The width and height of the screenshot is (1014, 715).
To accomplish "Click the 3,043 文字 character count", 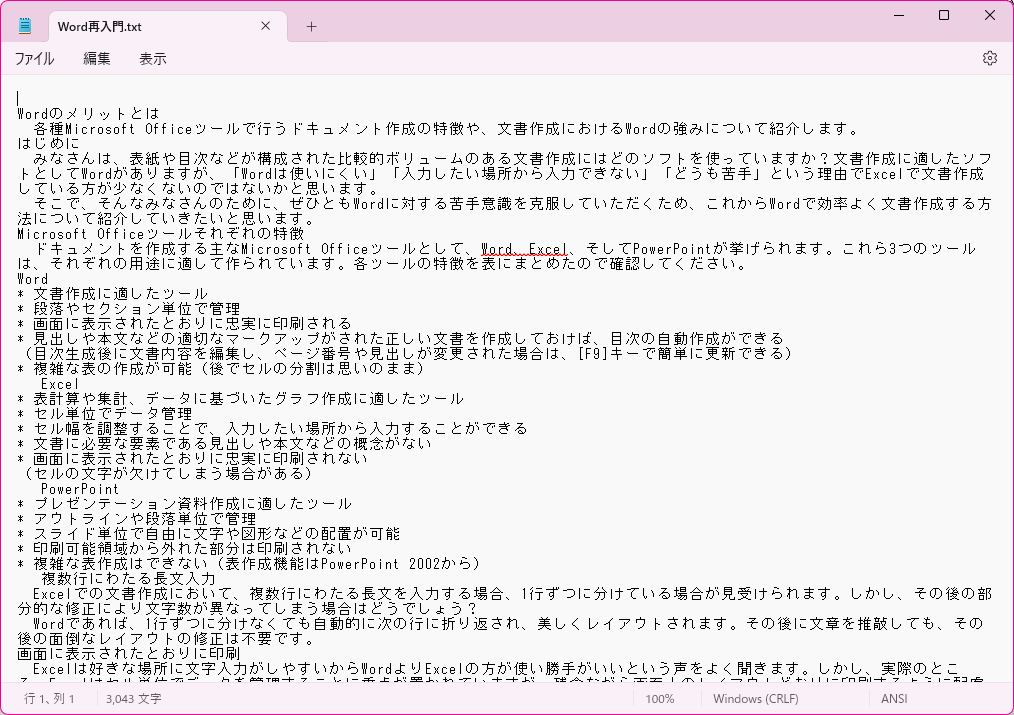I will click(x=134, y=699).
